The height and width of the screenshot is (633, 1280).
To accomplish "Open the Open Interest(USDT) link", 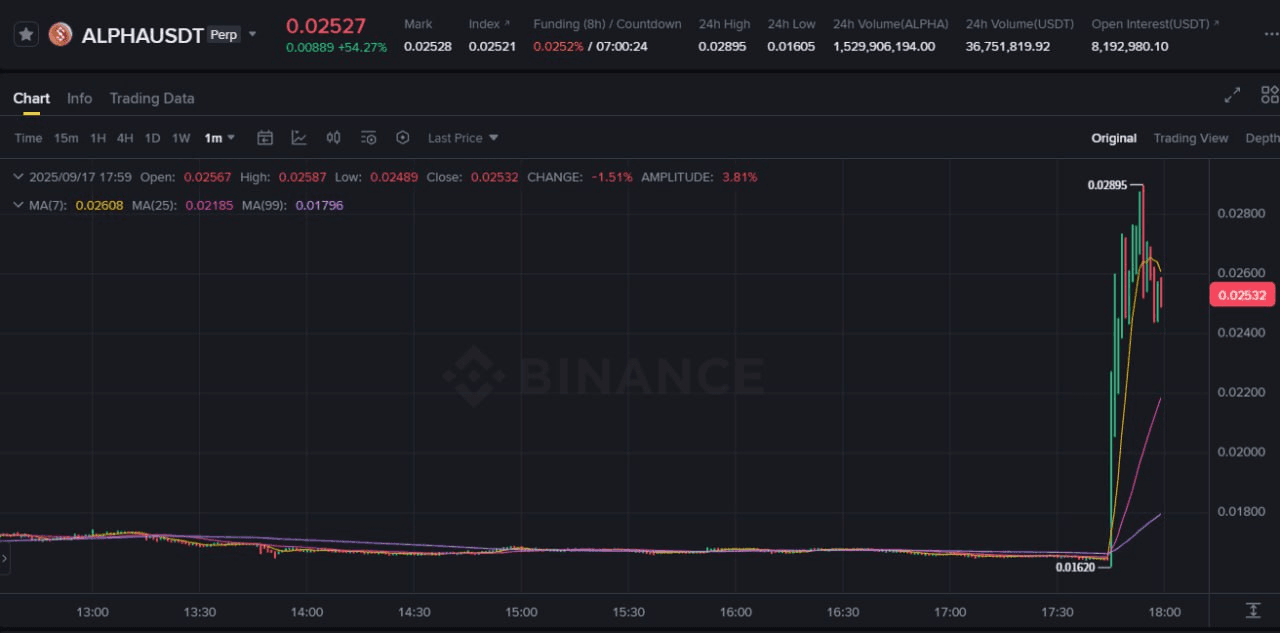I will [1155, 24].
